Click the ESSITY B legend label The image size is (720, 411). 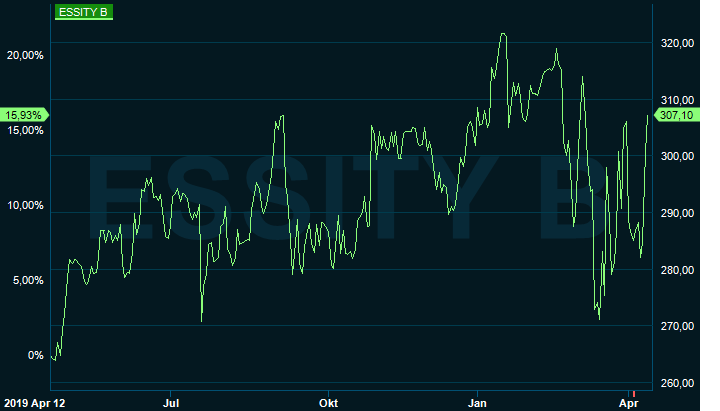click(x=84, y=12)
